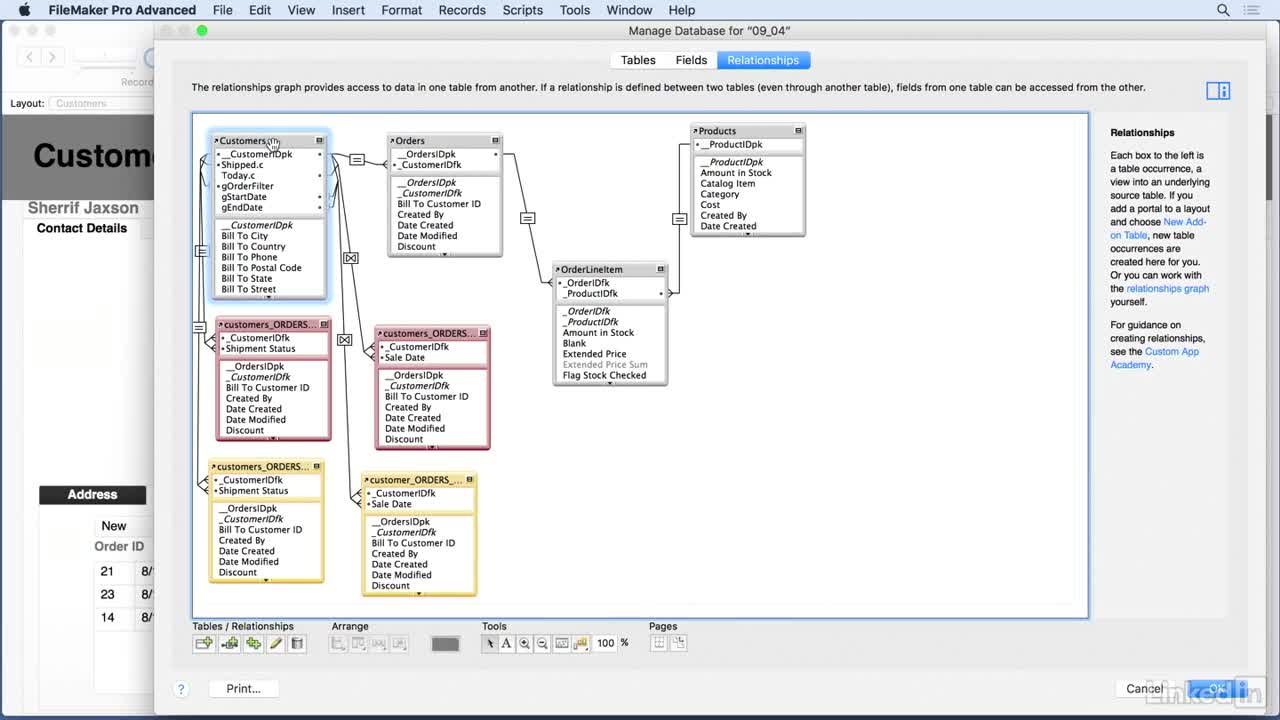Viewport: 1280px width, 720px height.
Task: Click the equals operator between OrderLineItem and Products
Action: tap(679, 218)
